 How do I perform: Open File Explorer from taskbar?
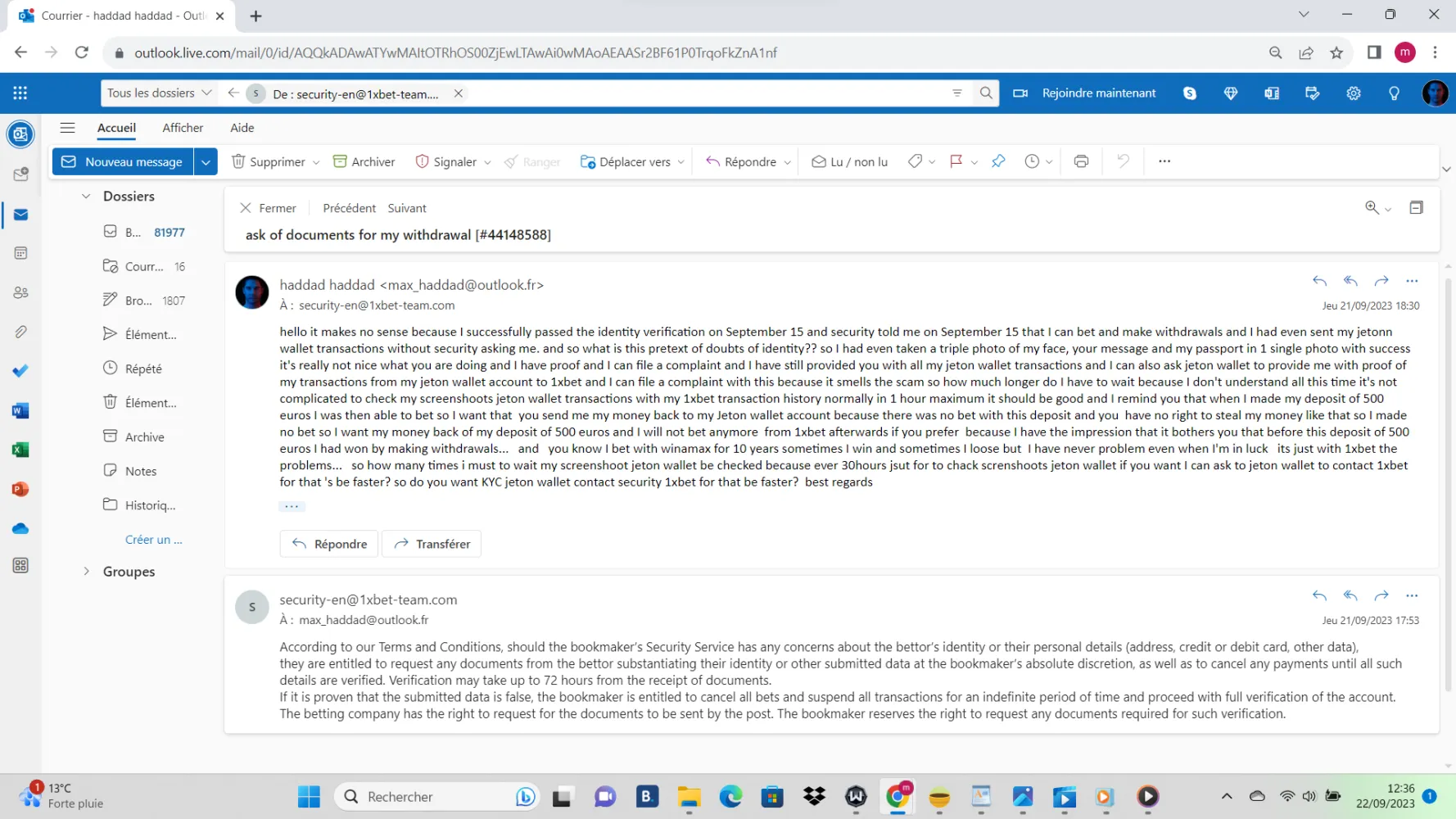click(x=689, y=796)
